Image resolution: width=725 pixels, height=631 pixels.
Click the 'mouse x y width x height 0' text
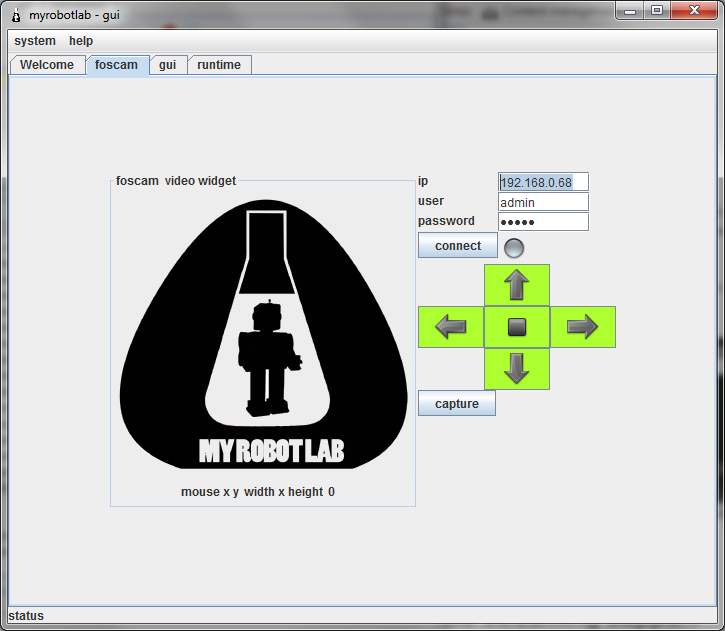click(258, 492)
